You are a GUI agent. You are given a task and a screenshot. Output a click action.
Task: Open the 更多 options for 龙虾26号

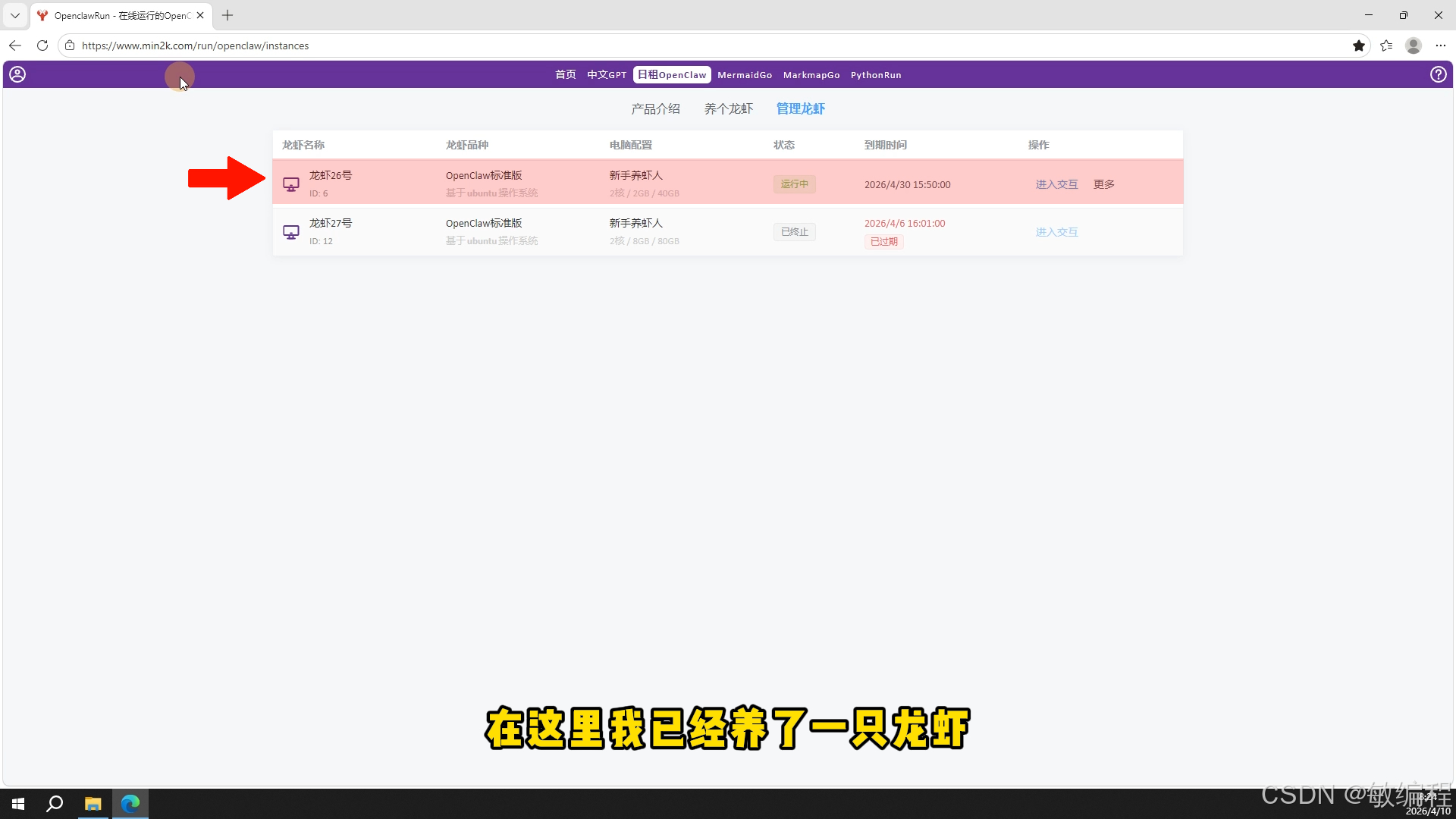[x=1103, y=184]
